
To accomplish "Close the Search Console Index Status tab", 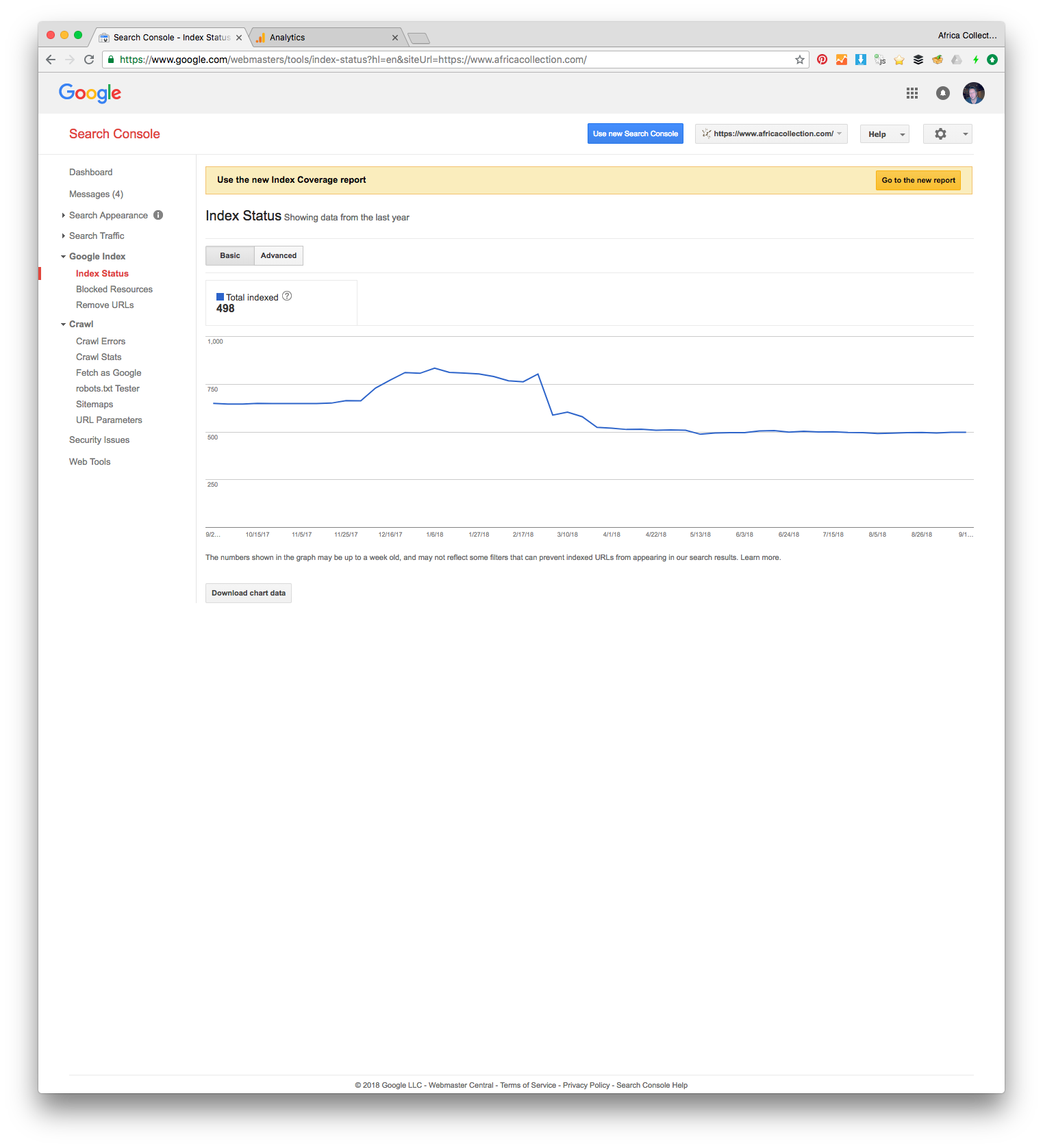I will [239, 38].
